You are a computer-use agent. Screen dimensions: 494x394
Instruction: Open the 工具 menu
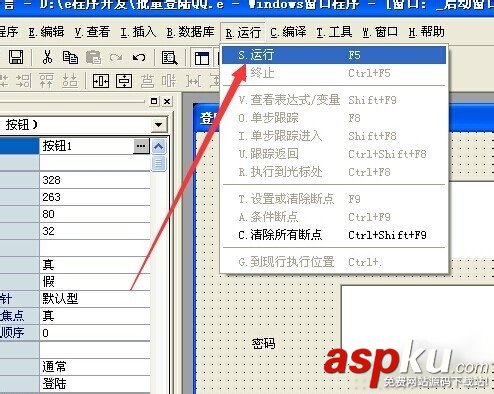334,32
